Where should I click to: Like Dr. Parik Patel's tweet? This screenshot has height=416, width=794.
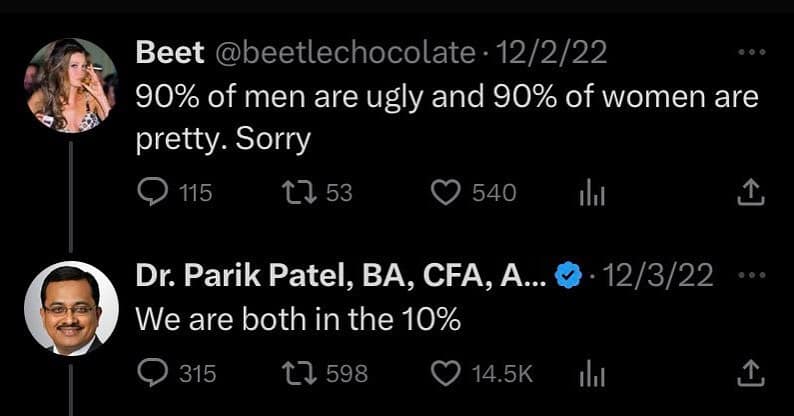[444, 374]
